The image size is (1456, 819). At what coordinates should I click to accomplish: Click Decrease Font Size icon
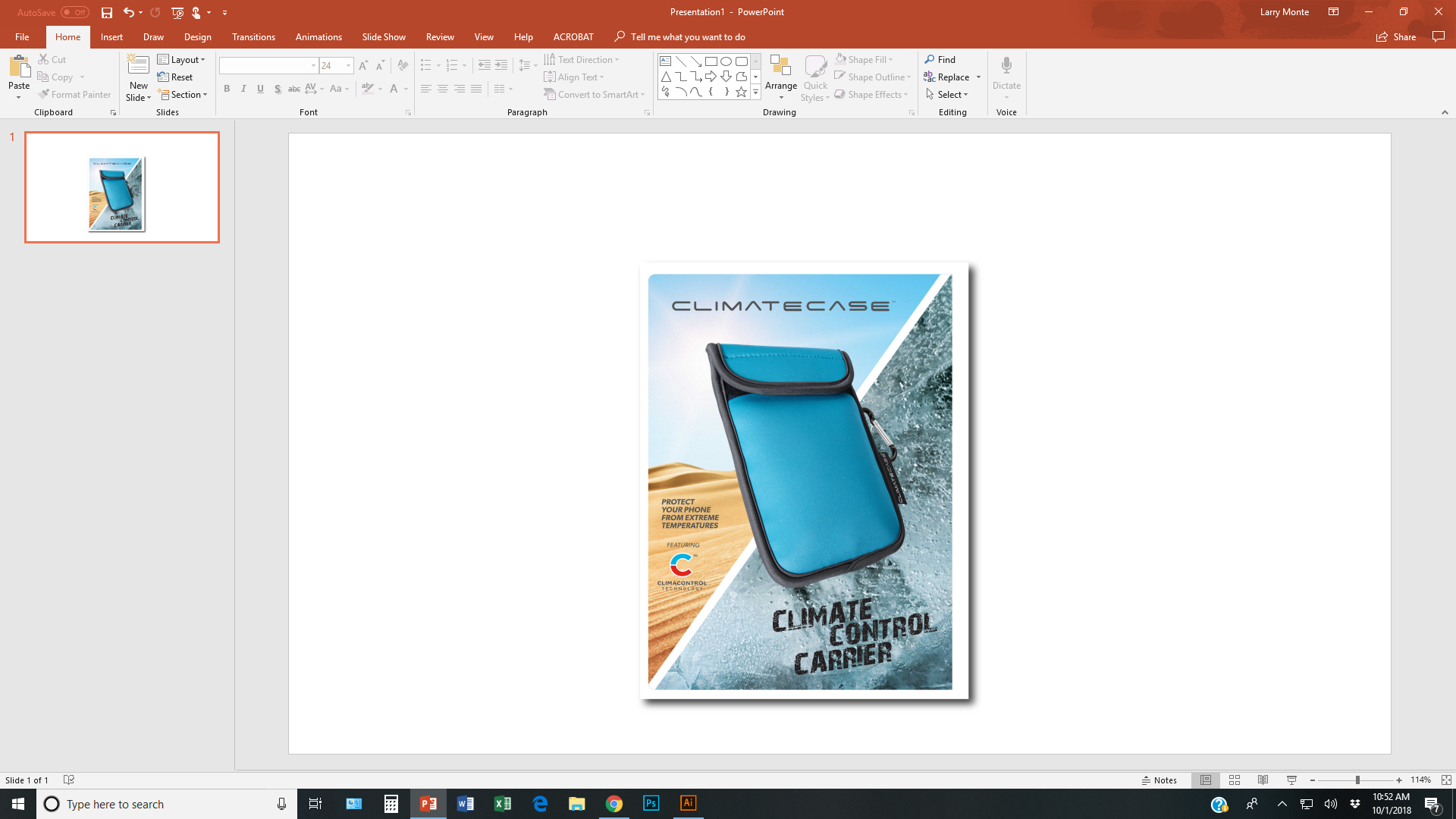coord(381,66)
